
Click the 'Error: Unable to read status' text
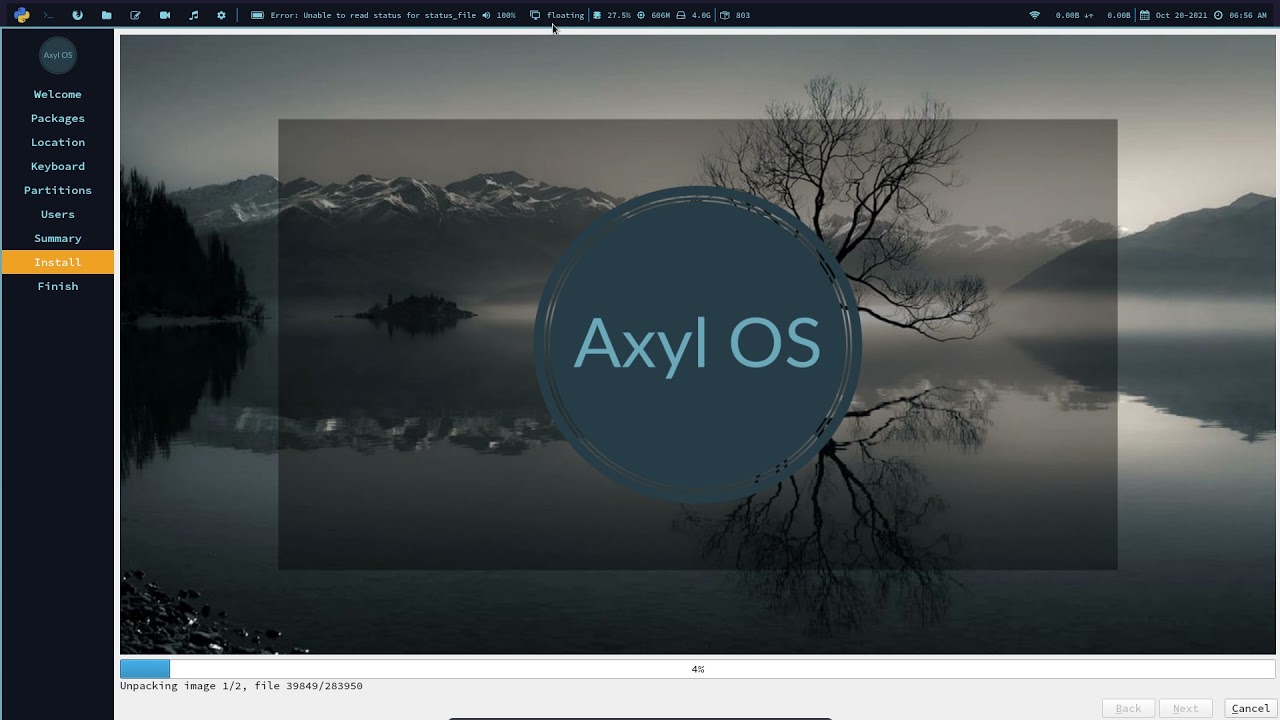click(373, 15)
